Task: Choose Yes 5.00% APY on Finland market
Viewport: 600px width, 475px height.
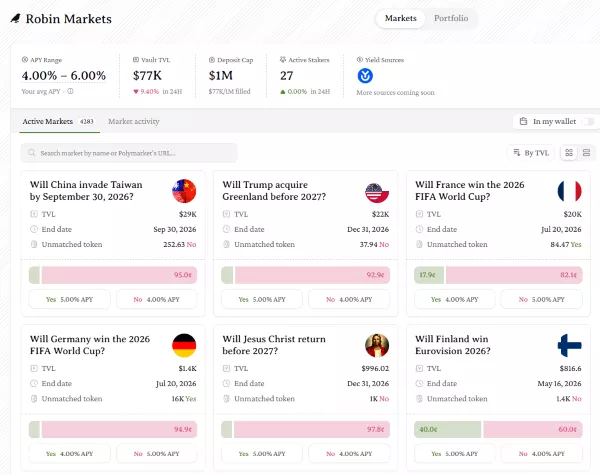Action: click(455, 454)
